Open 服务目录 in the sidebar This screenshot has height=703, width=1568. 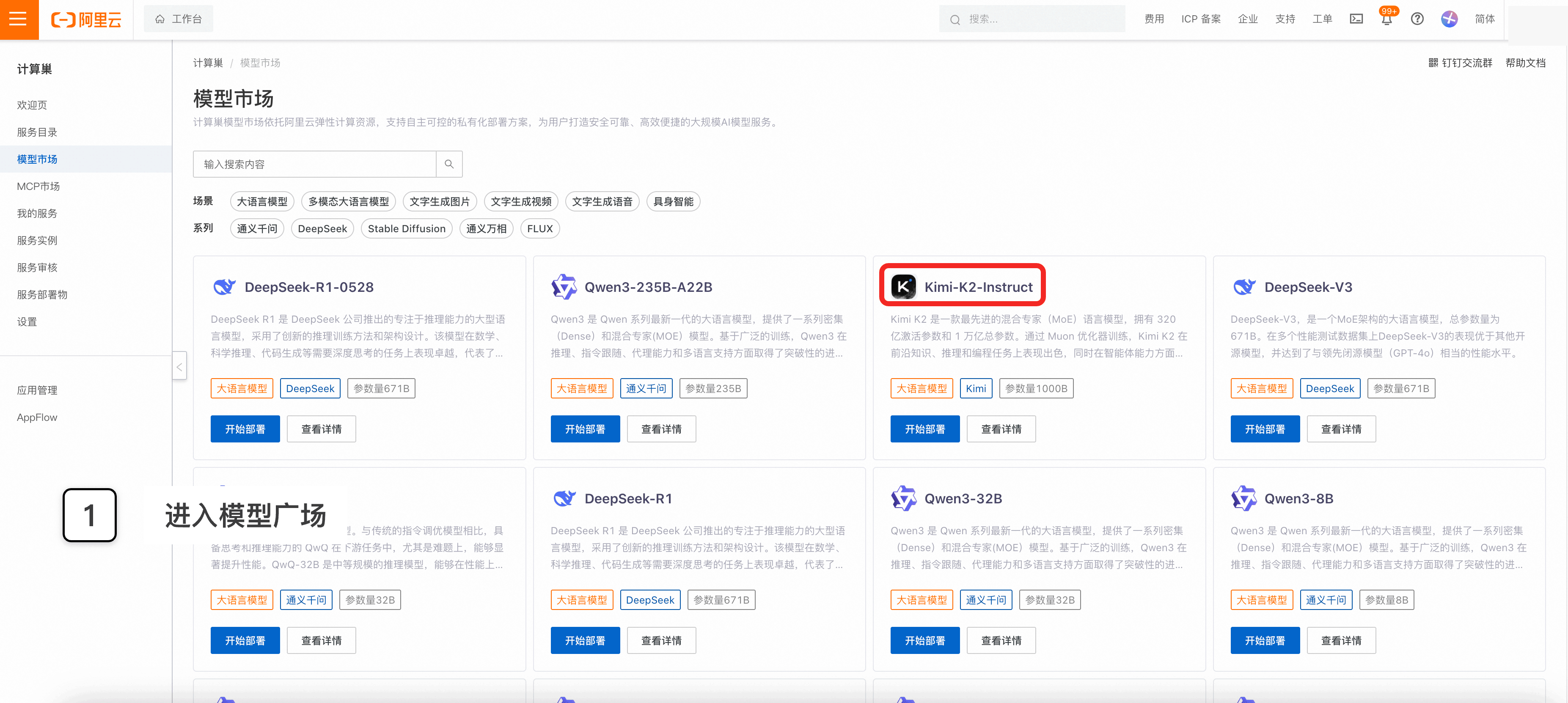36,132
